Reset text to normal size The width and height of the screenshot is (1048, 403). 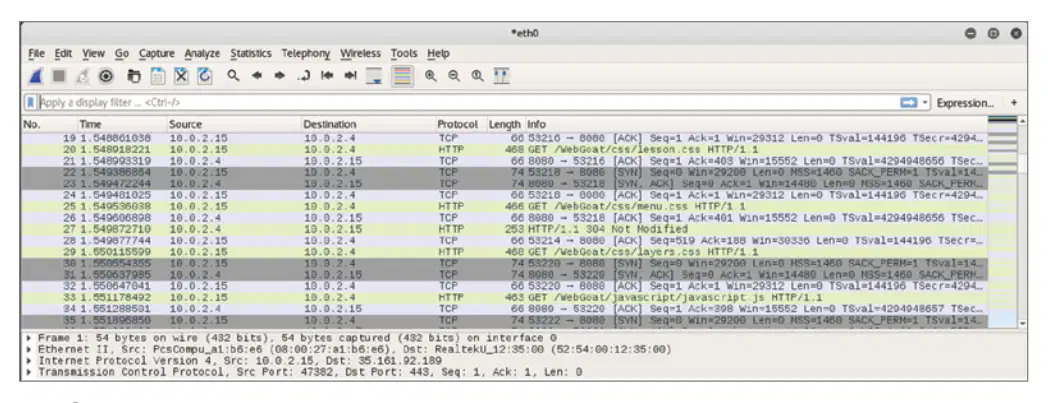click(x=477, y=76)
